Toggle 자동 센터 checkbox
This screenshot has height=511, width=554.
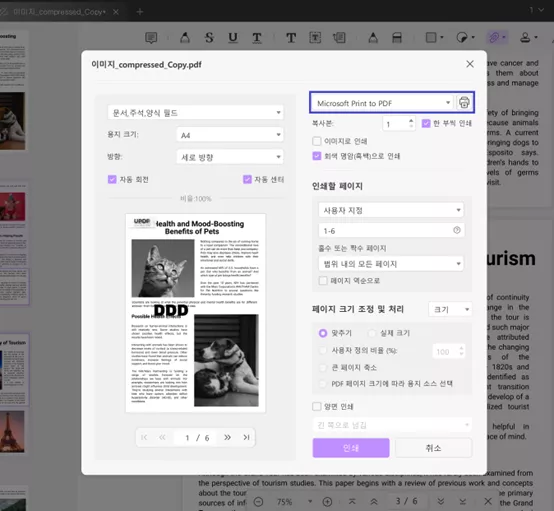click(x=247, y=180)
